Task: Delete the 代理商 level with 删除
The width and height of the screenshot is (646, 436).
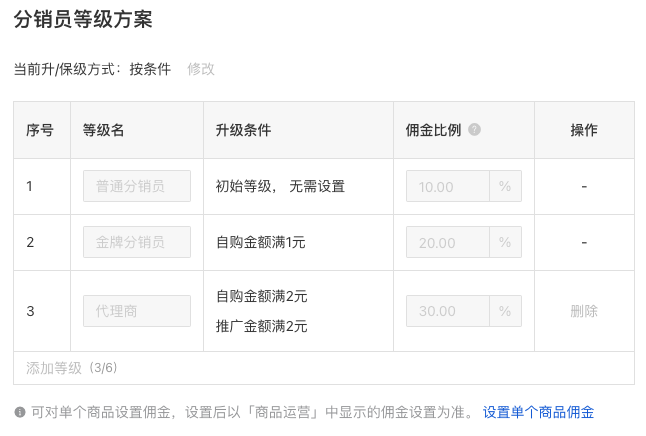Action: (584, 311)
